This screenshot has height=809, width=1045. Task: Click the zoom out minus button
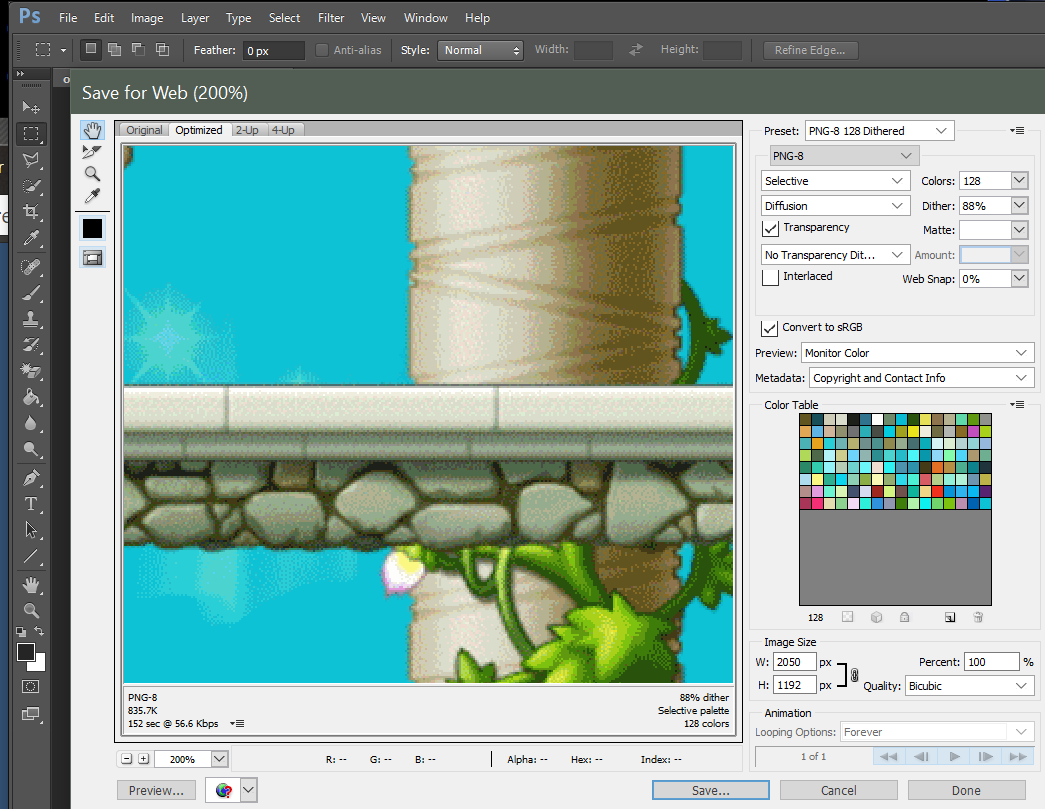(x=127, y=759)
